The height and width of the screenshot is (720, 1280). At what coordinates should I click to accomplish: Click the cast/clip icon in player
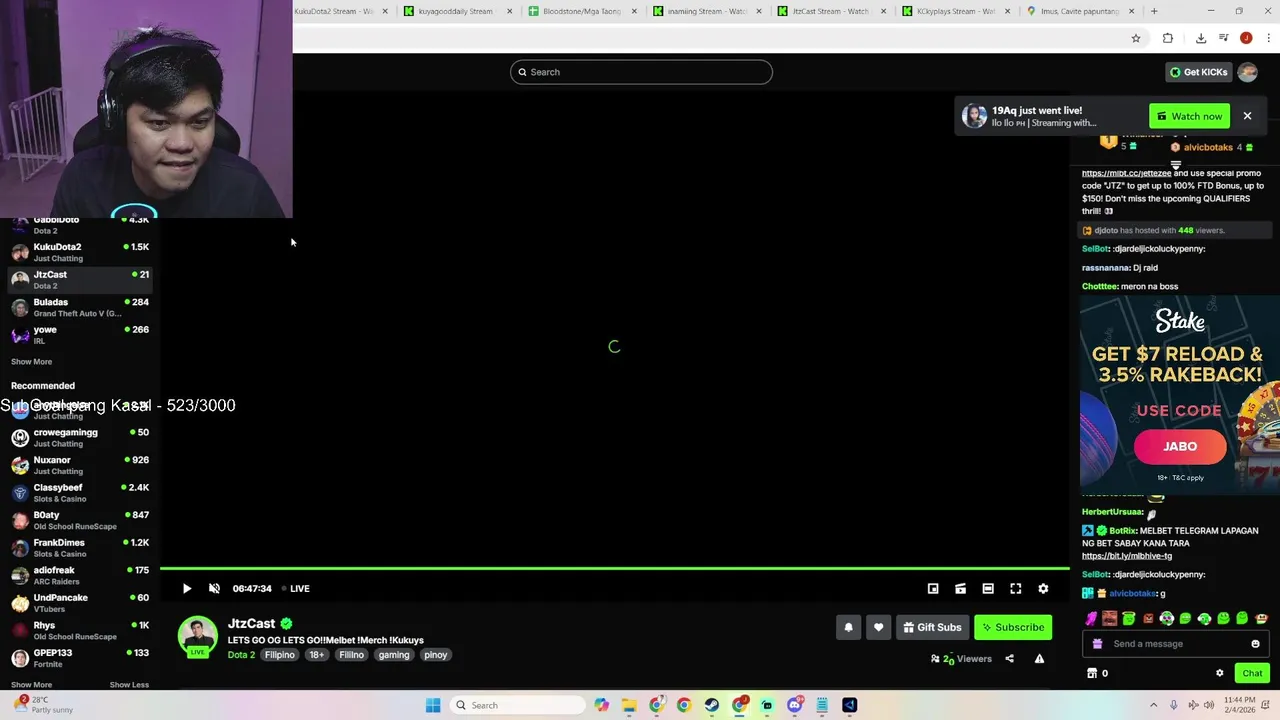pyautogui.click(x=960, y=588)
